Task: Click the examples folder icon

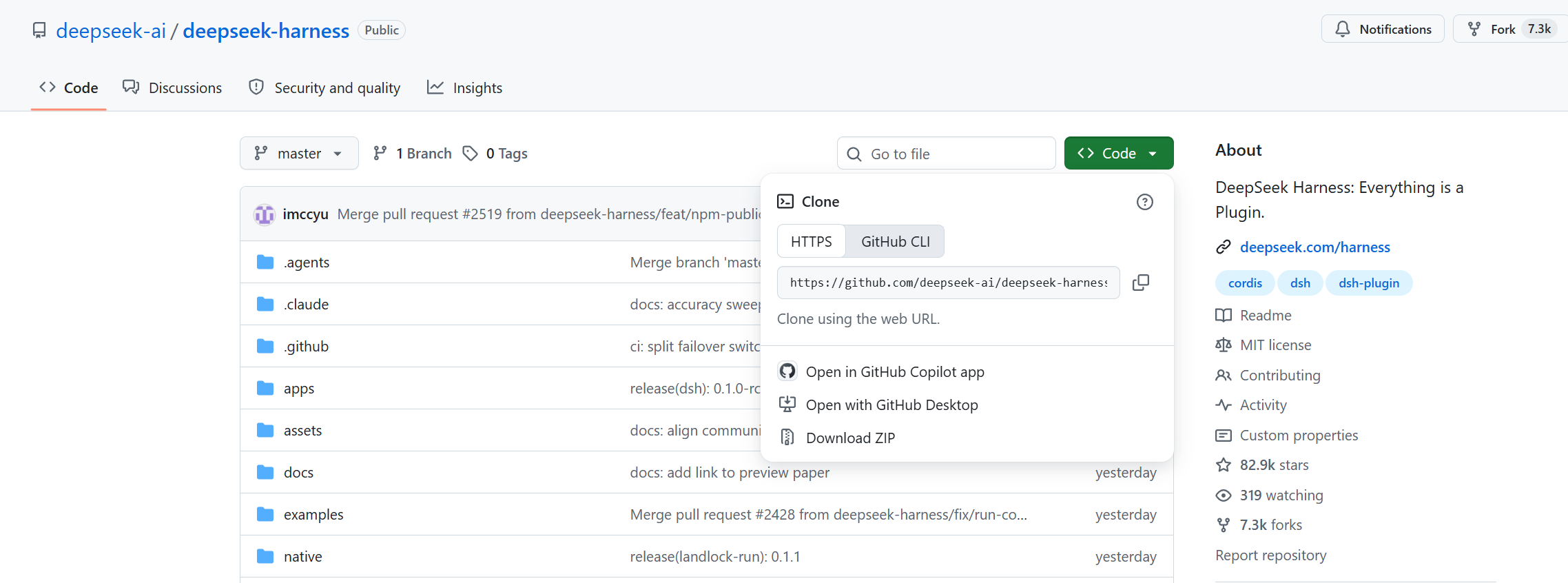Action: (x=265, y=514)
